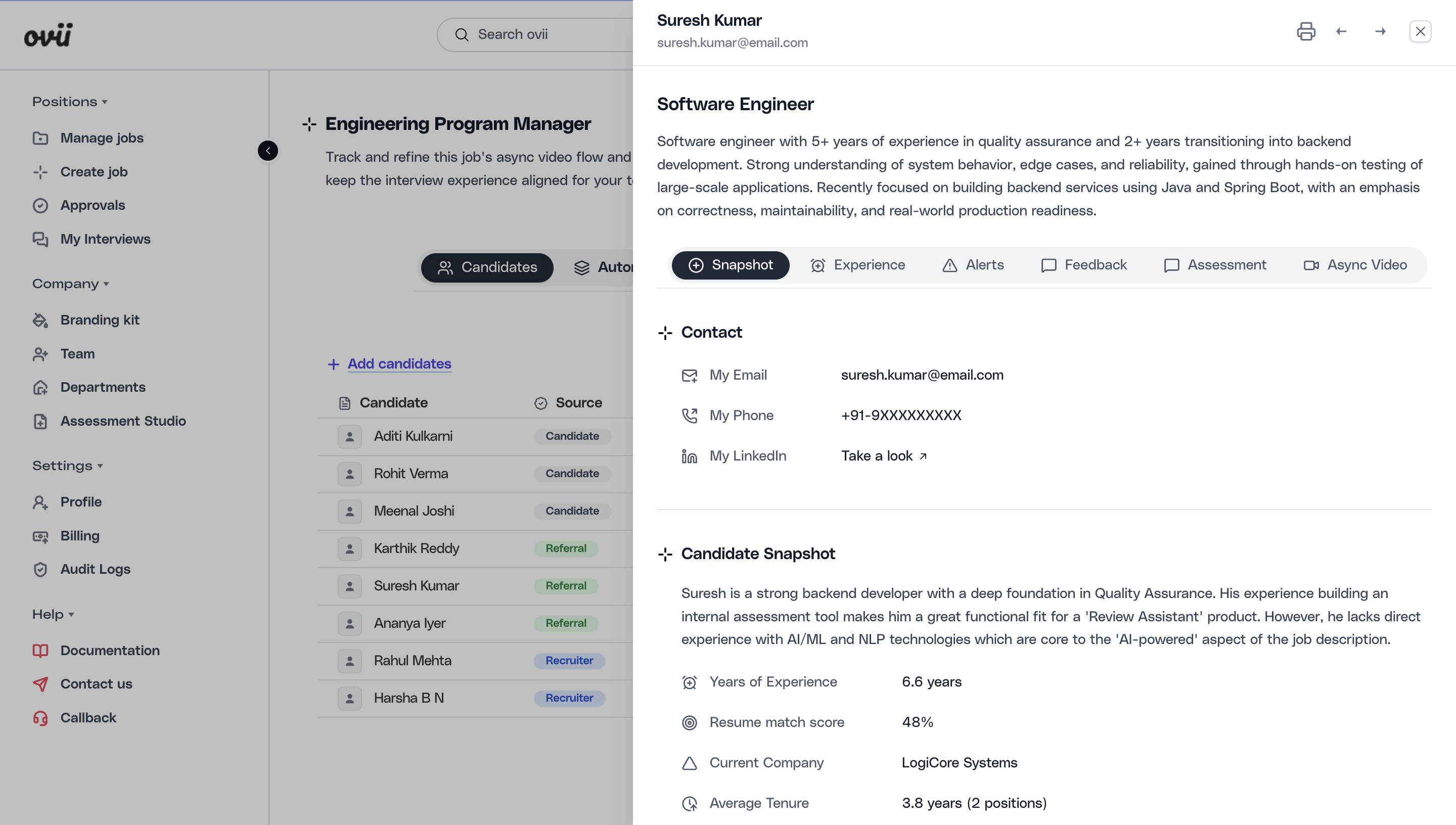Image resolution: width=1456 pixels, height=825 pixels.
Task: Click the forward arrow to view next candidate
Action: point(1381,31)
